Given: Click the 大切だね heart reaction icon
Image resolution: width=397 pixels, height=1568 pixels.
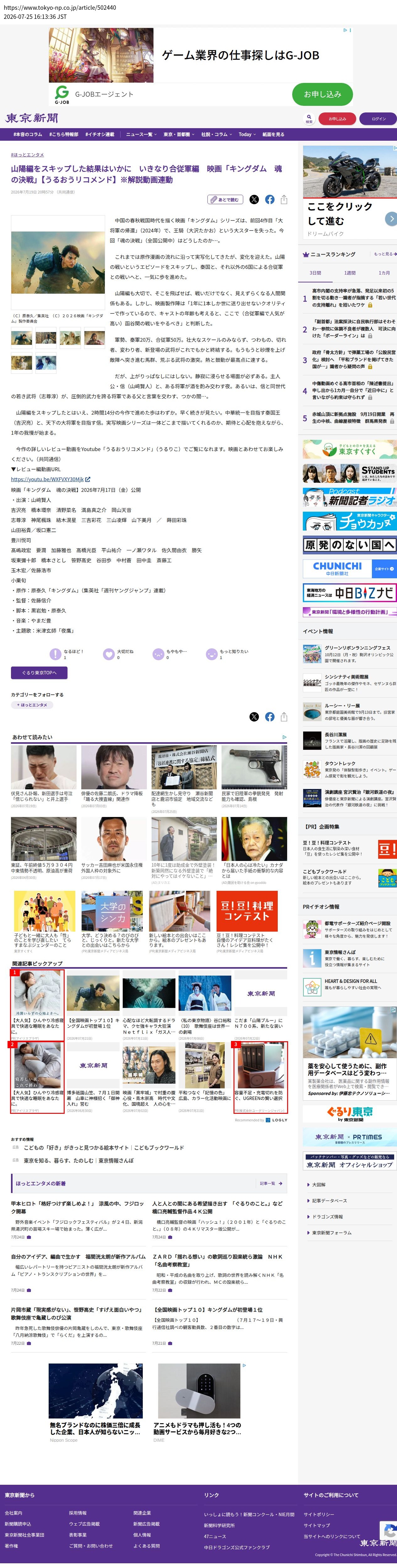Looking at the screenshot, I should coord(109,654).
